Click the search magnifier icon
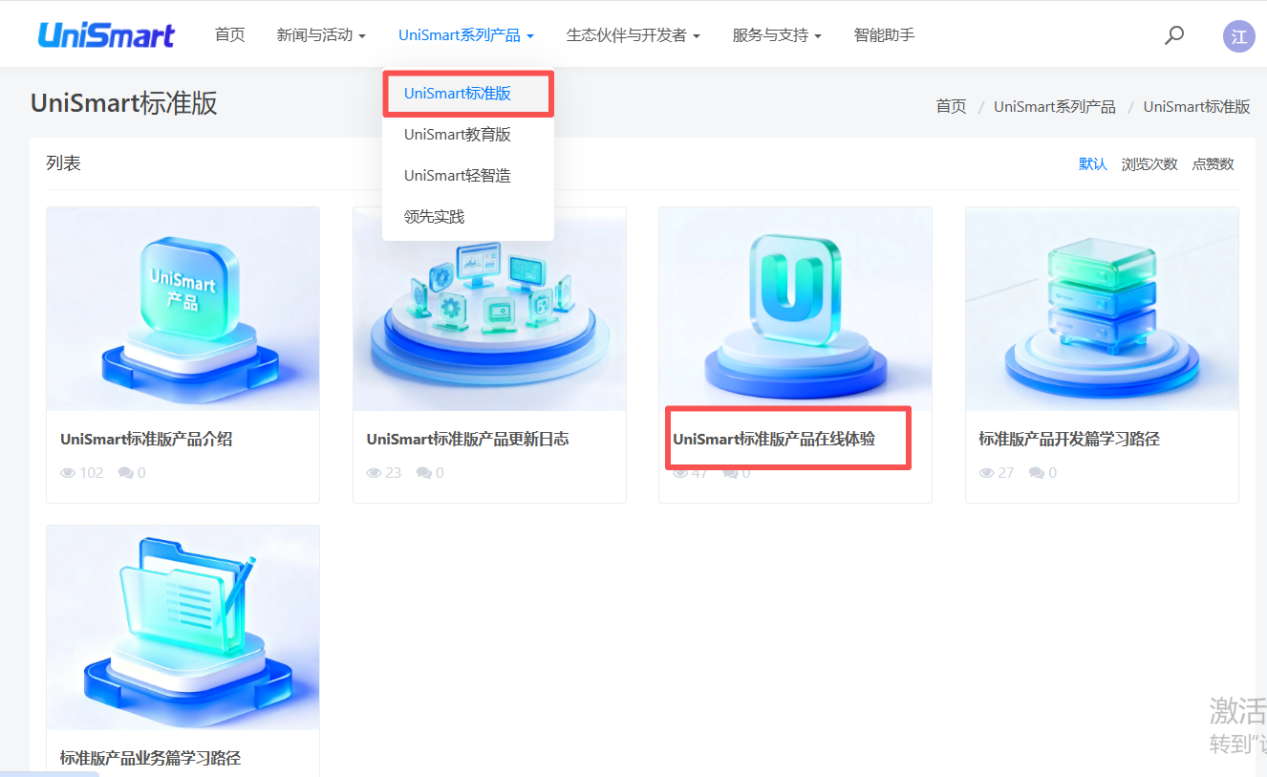The height and width of the screenshot is (777, 1267). tap(1174, 35)
